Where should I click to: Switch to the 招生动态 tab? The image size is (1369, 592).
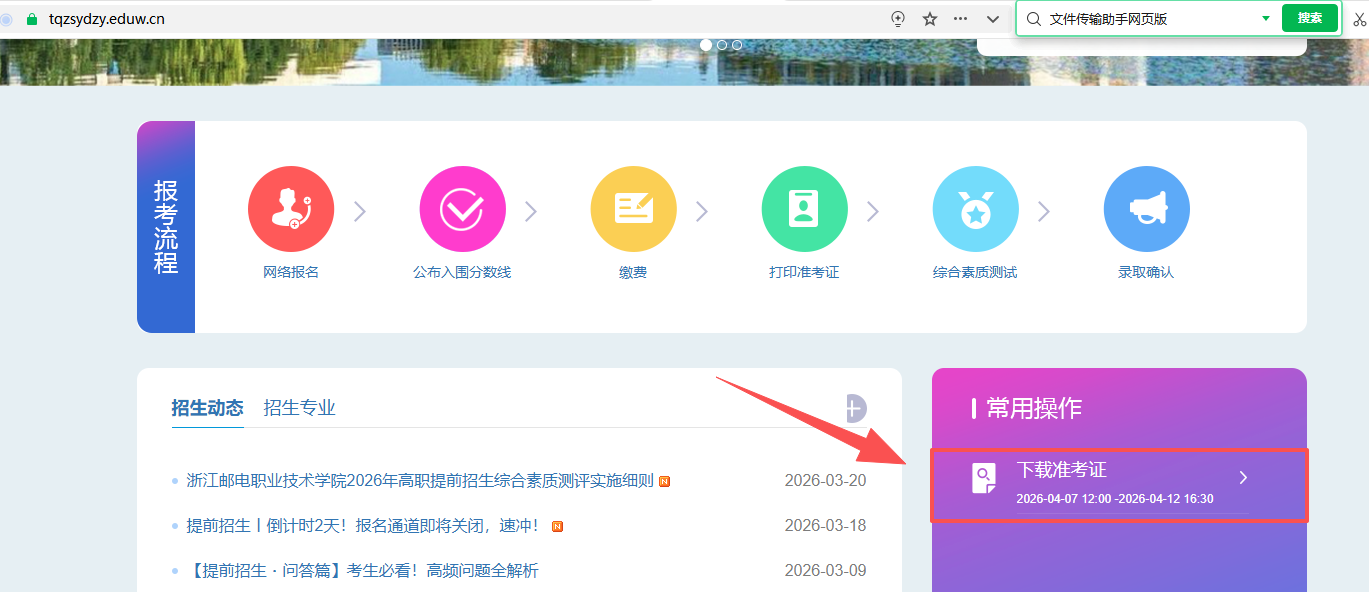pos(207,408)
